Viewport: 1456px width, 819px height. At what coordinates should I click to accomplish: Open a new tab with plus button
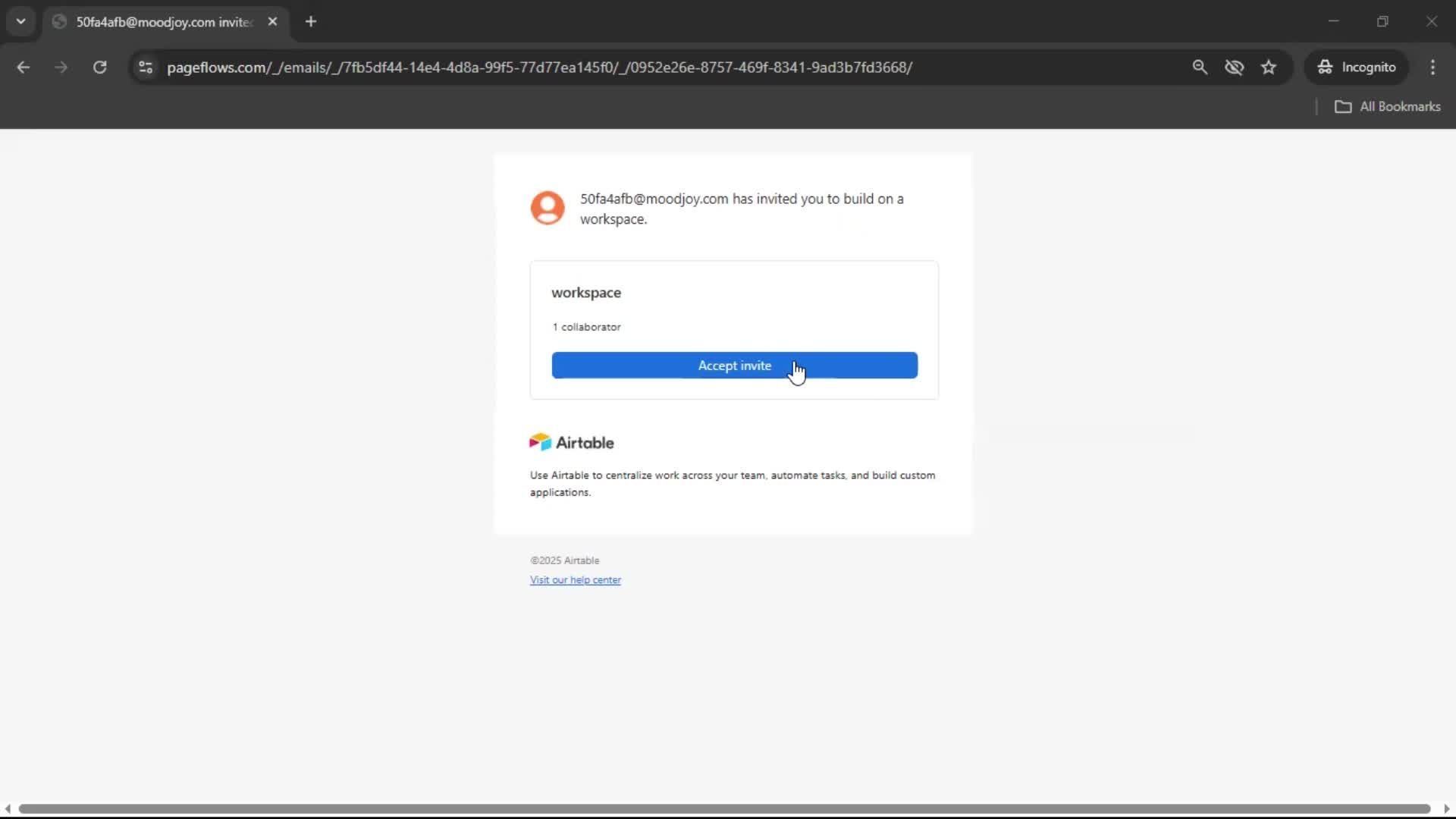click(x=310, y=22)
